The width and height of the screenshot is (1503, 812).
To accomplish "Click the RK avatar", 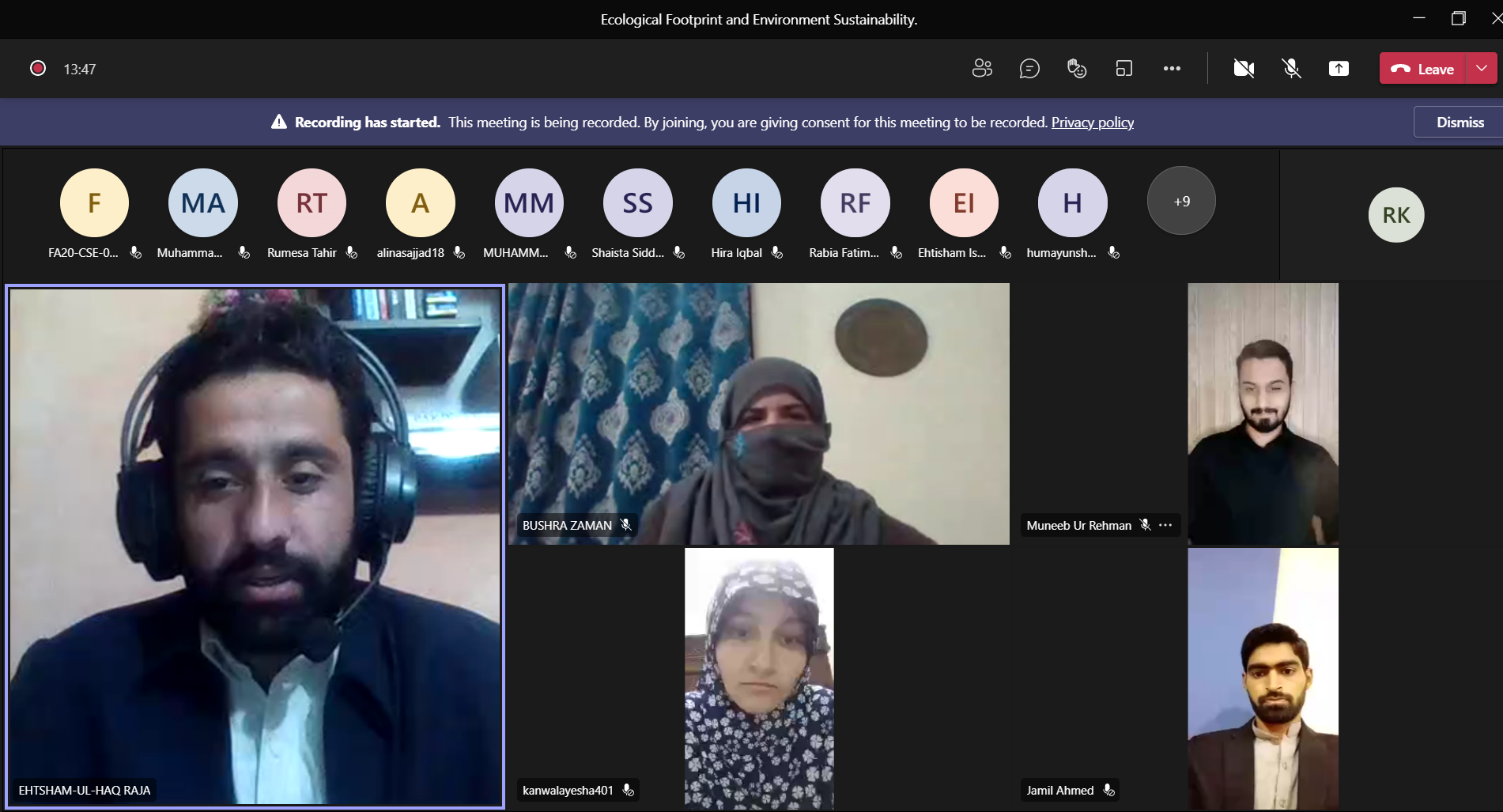I will [1395, 215].
